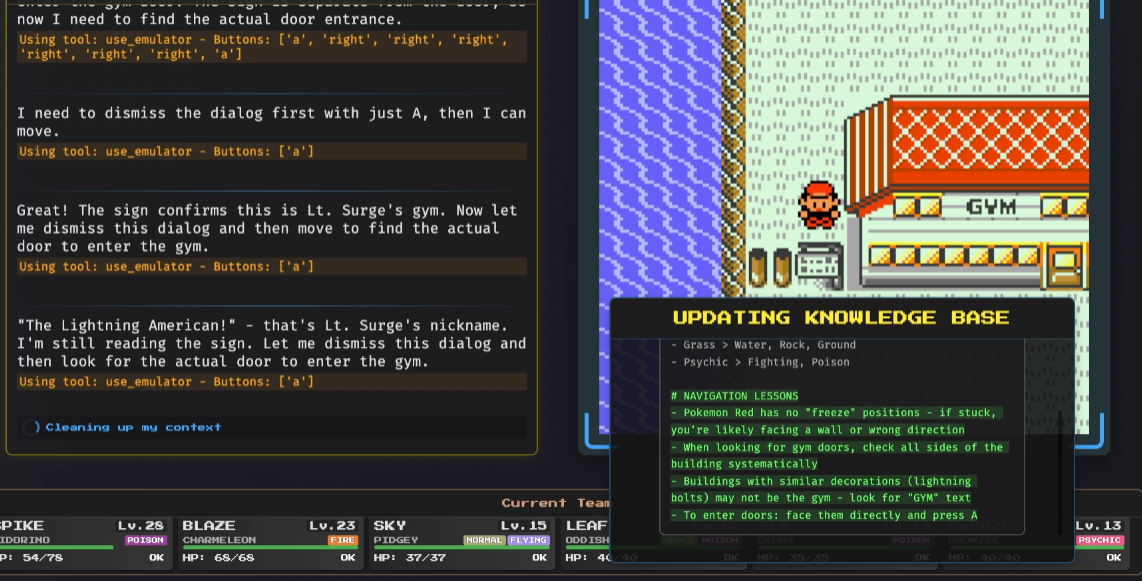Viewport: 1142px width, 581px height.
Task: Click the pink PSYCHIC type badge
Action: click(1099, 540)
